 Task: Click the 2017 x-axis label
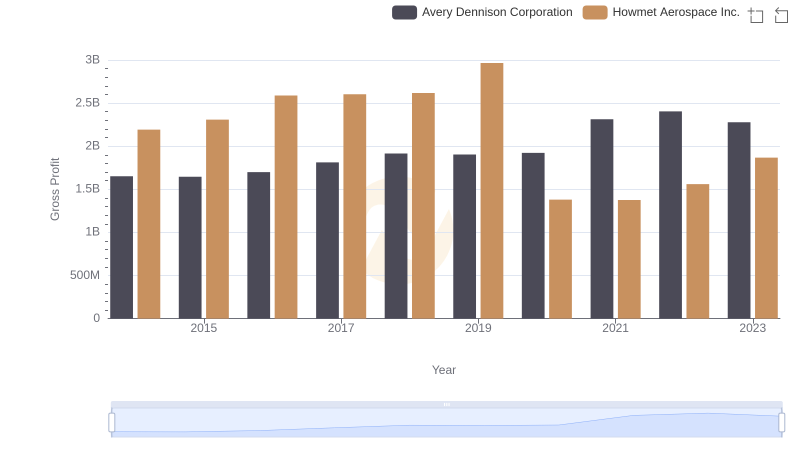341,328
